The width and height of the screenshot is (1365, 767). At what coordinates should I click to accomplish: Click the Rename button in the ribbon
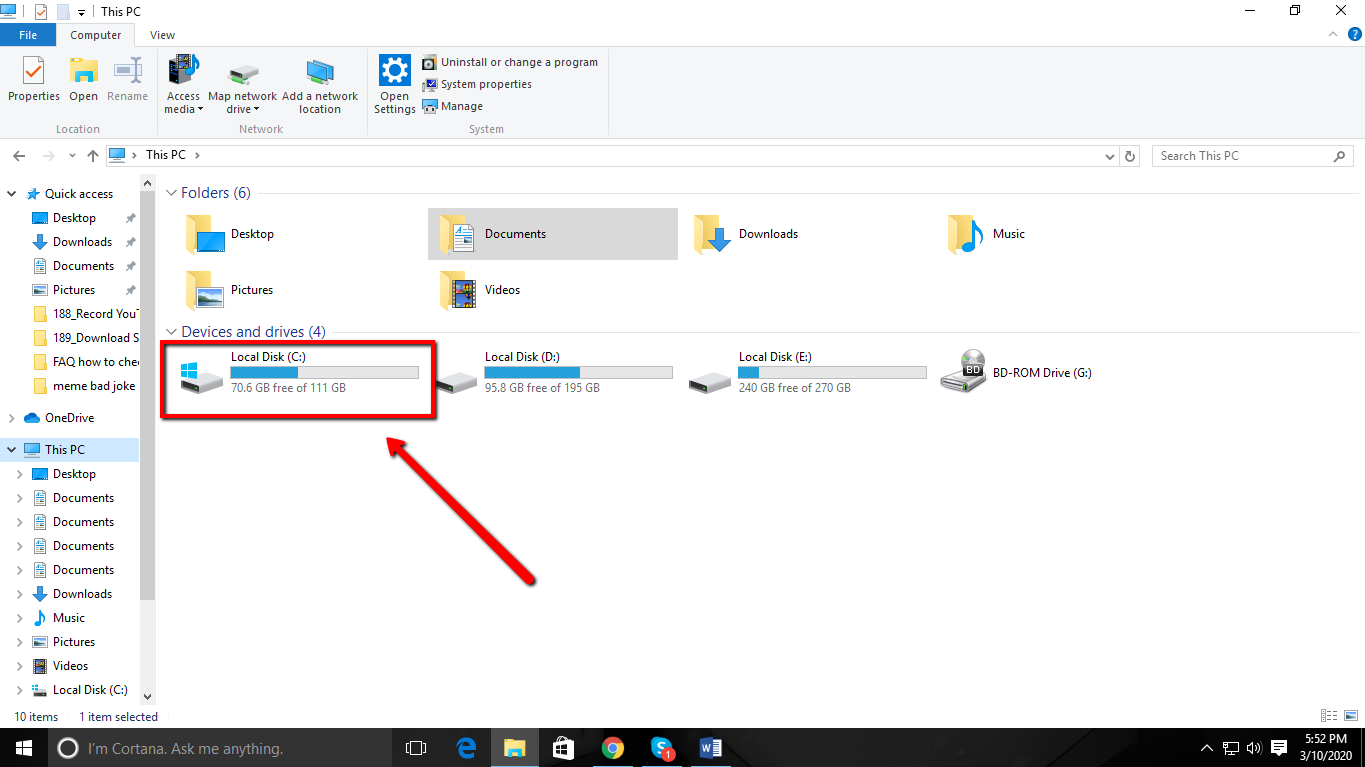point(127,78)
